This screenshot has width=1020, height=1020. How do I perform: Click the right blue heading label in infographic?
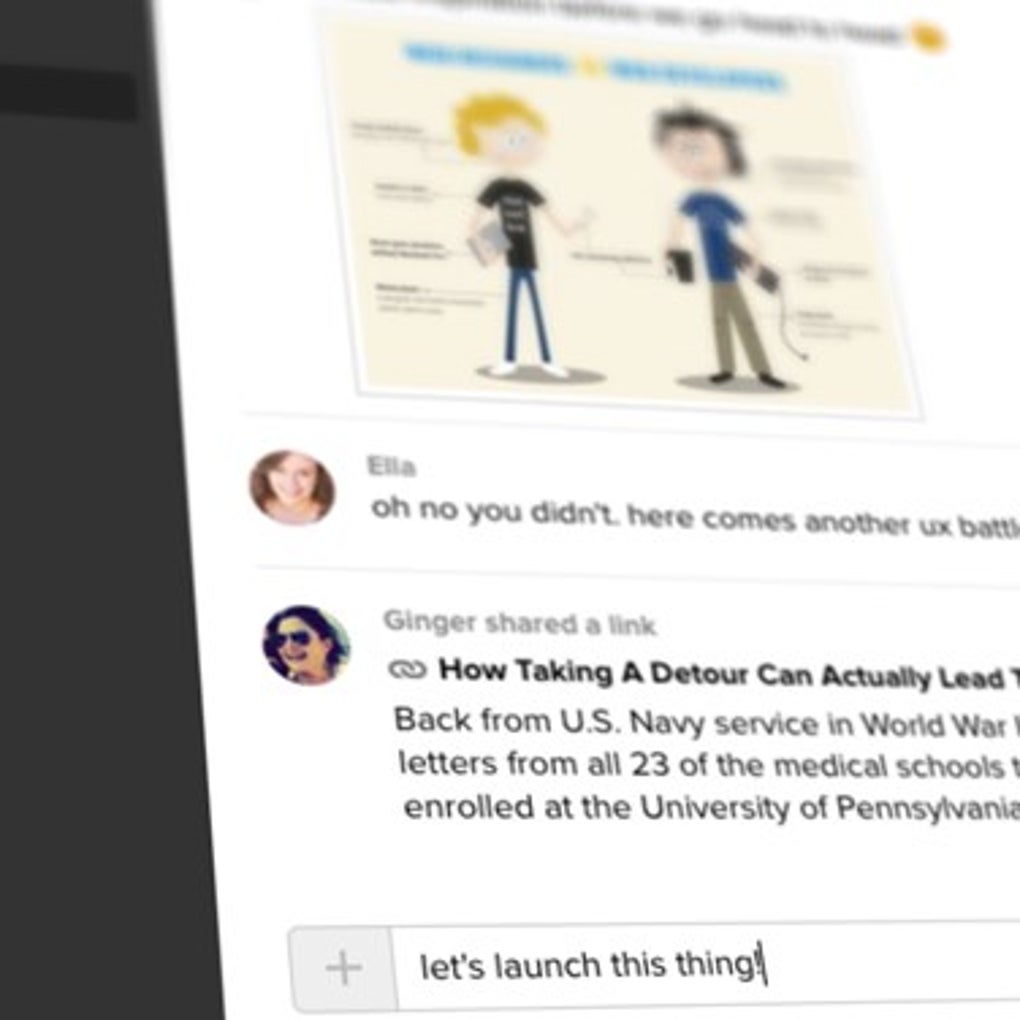click(696, 74)
